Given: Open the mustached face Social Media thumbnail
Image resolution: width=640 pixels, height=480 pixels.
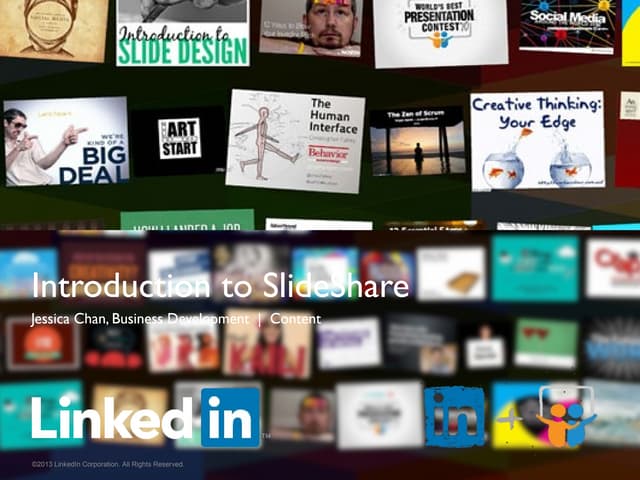Looking at the screenshot, I should pyautogui.click(x=50, y=28).
